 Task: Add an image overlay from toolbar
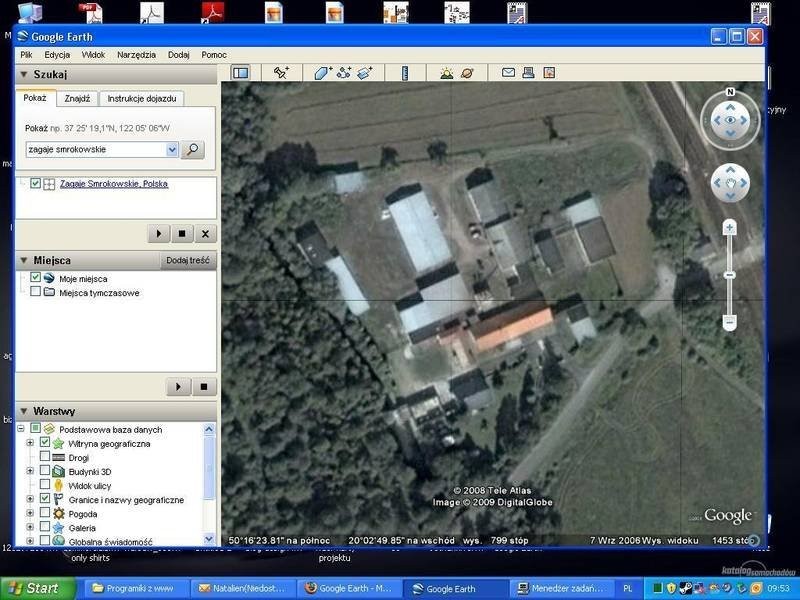[365, 73]
